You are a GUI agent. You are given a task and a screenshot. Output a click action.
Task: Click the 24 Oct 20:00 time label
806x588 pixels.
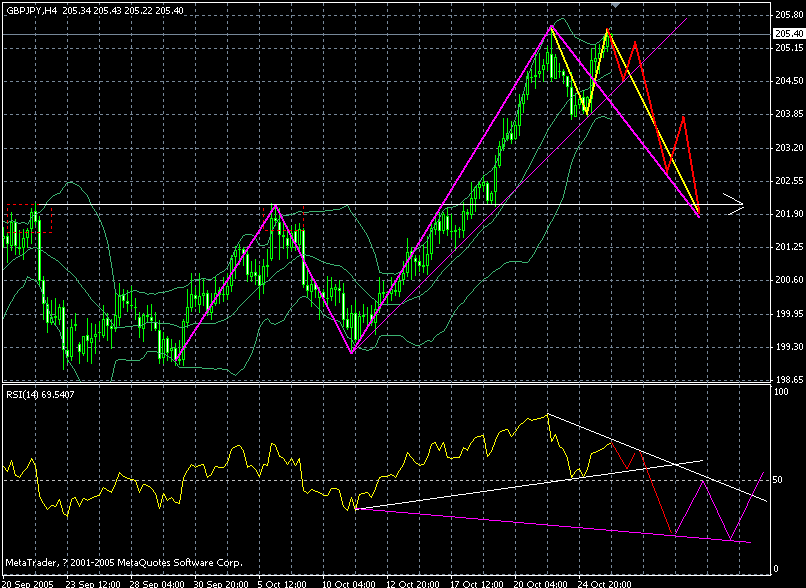(x=605, y=584)
